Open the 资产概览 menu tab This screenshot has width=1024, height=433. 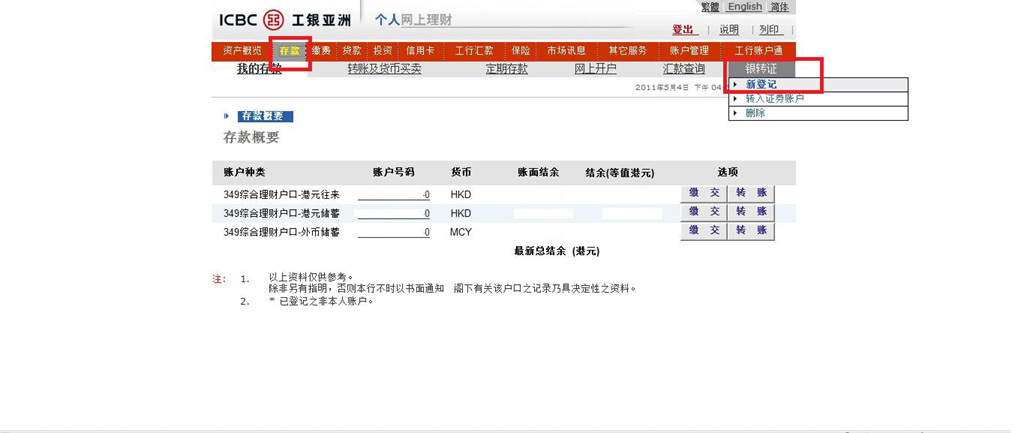[242, 51]
